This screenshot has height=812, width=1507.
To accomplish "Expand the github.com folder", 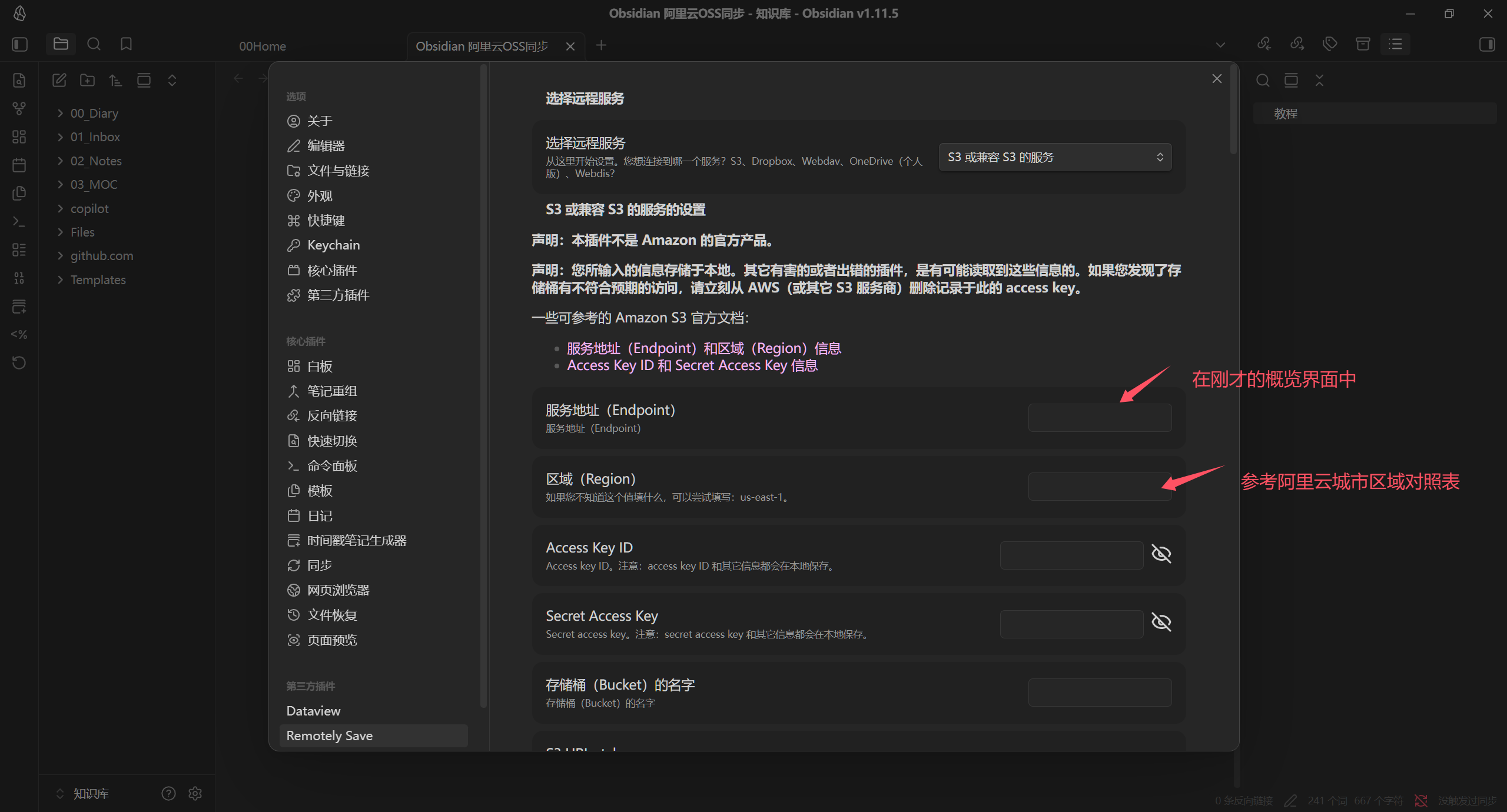I will pos(60,255).
